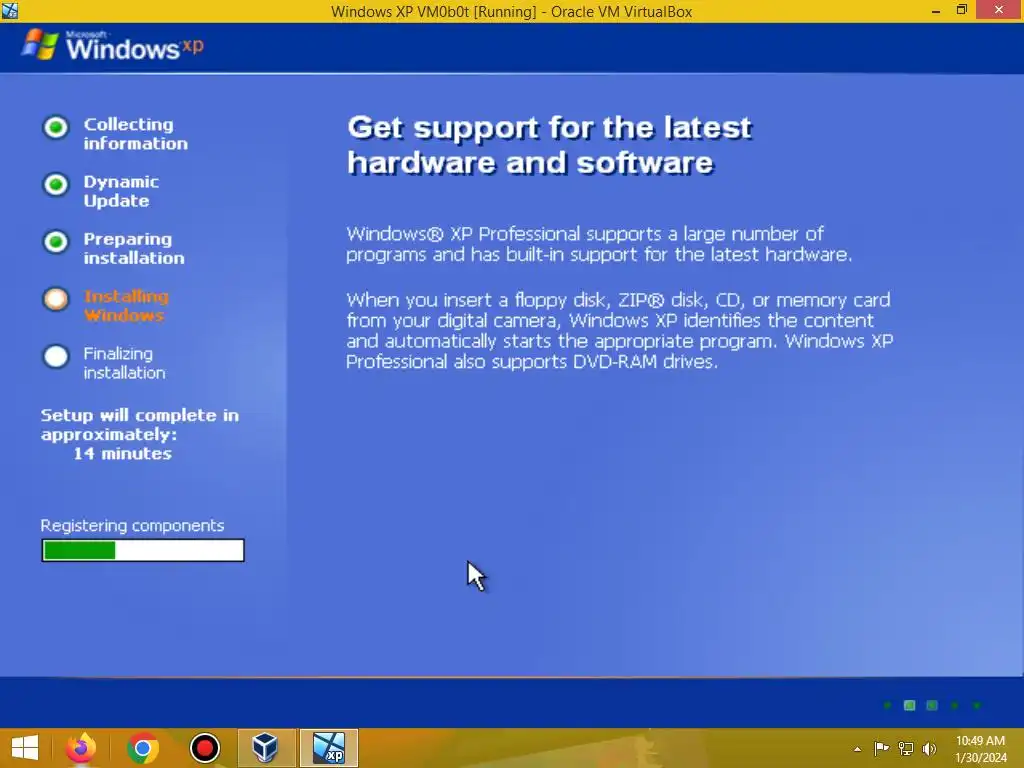Open Google Chrome from the taskbar
The width and height of the screenshot is (1024, 768).
pos(143,748)
